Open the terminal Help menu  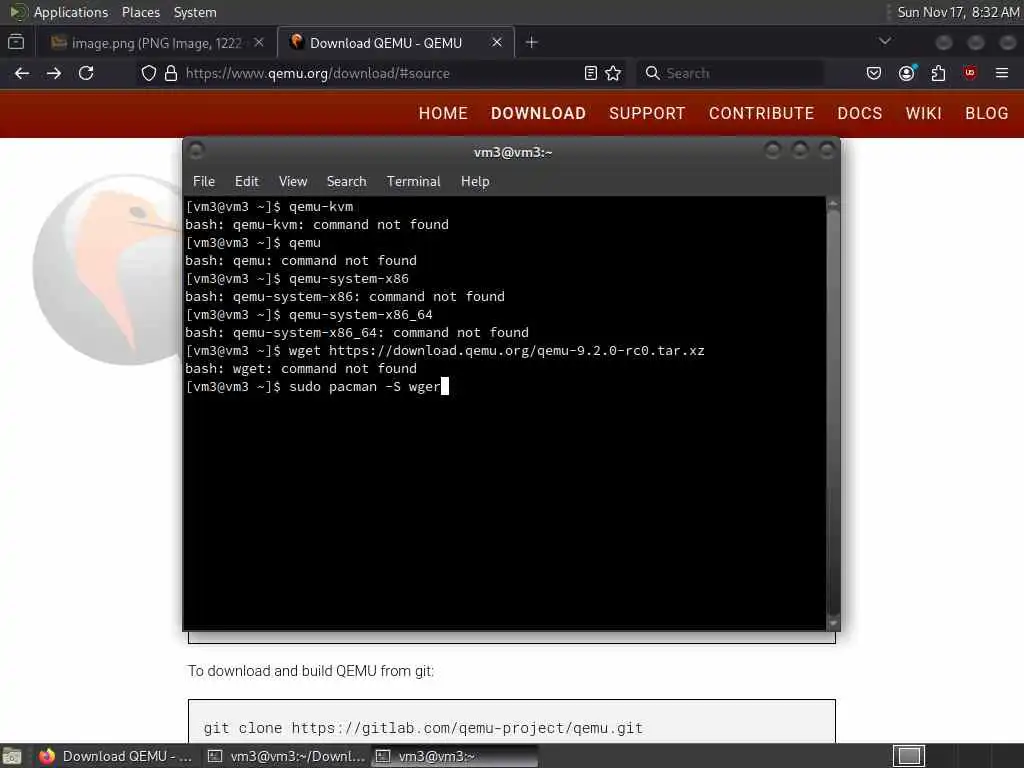tap(475, 182)
